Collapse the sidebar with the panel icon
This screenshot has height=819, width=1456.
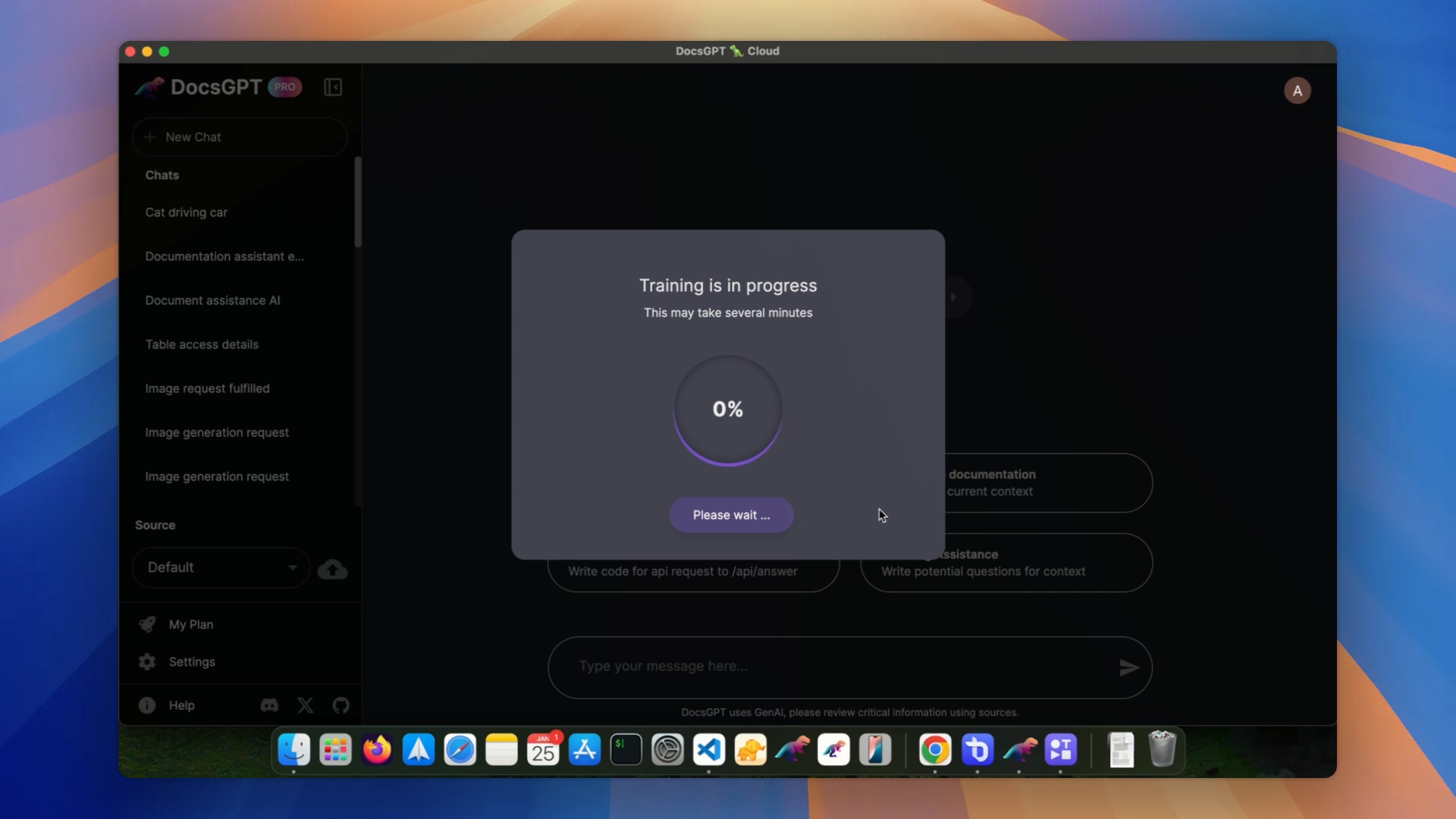click(x=333, y=87)
